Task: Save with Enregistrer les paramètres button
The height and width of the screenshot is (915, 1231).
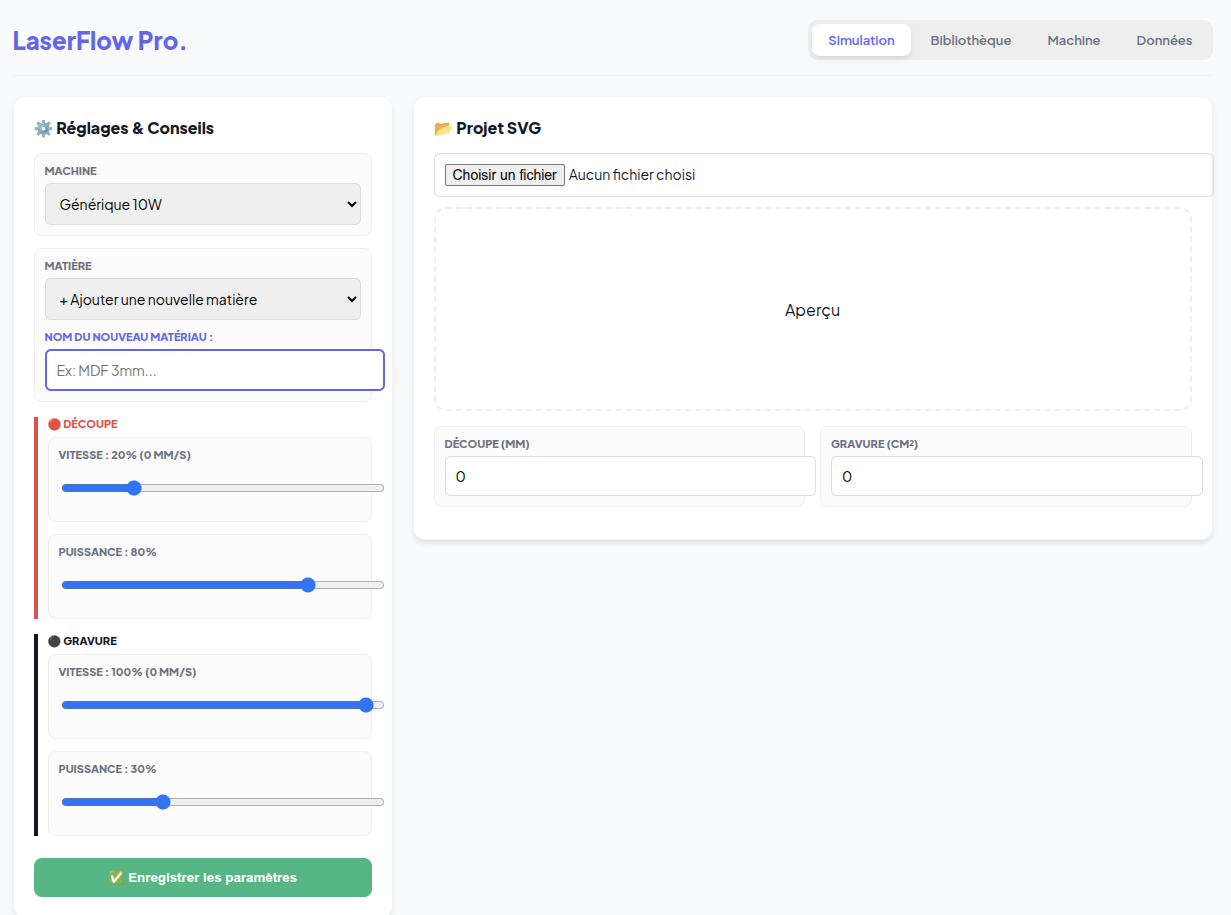Action: (203, 877)
